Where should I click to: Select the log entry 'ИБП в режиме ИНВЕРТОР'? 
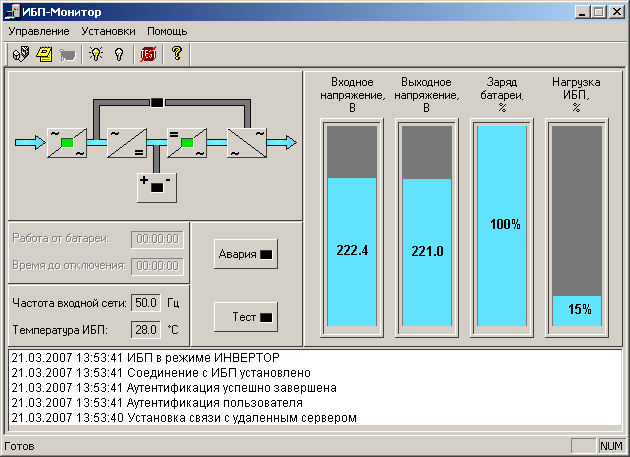point(144,357)
